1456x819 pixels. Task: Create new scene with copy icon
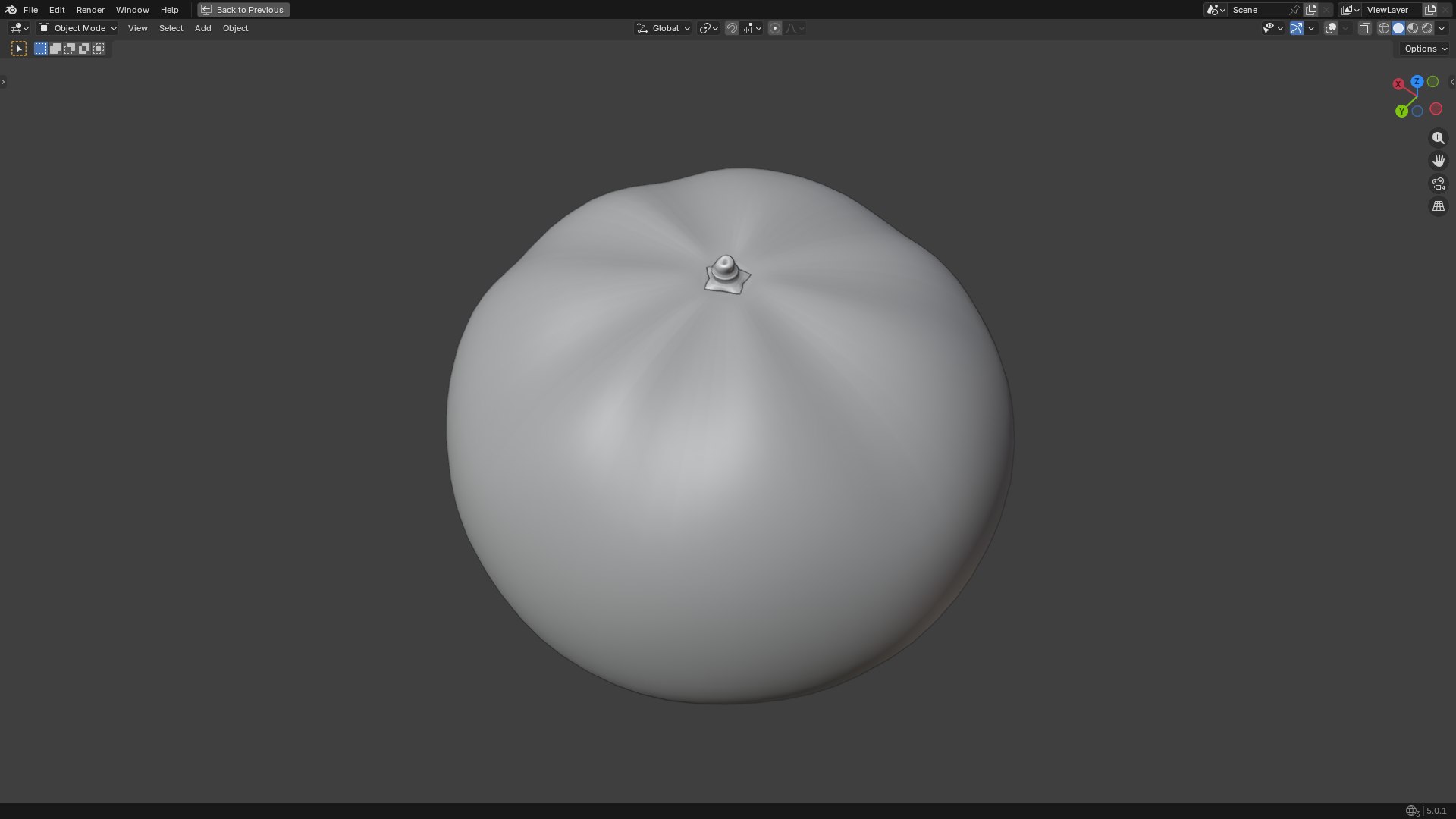tap(1311, 10)
